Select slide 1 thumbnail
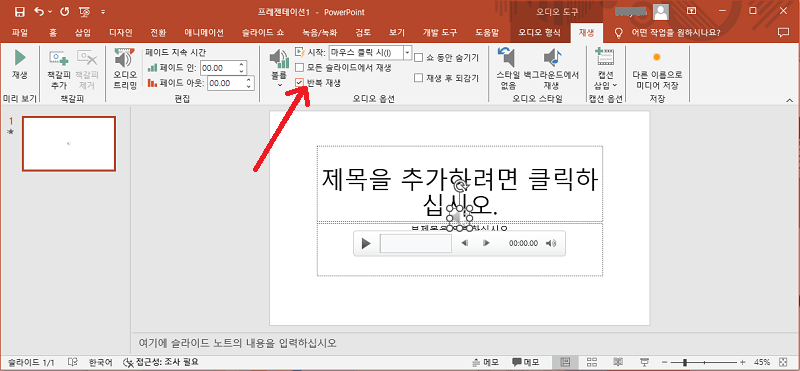The width and height of the screenshot is (800, 371). (x=69, y=143)
